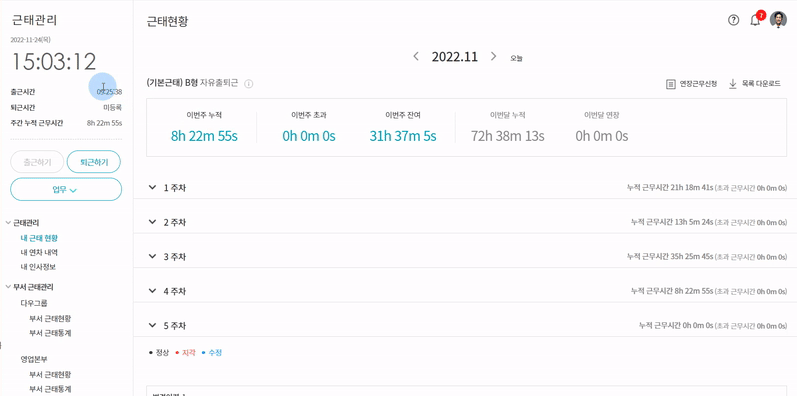Click 이번달 연장 value 0h 0m 0s
The height and width of the screenshot is (396, 797).
coord(602,136)
